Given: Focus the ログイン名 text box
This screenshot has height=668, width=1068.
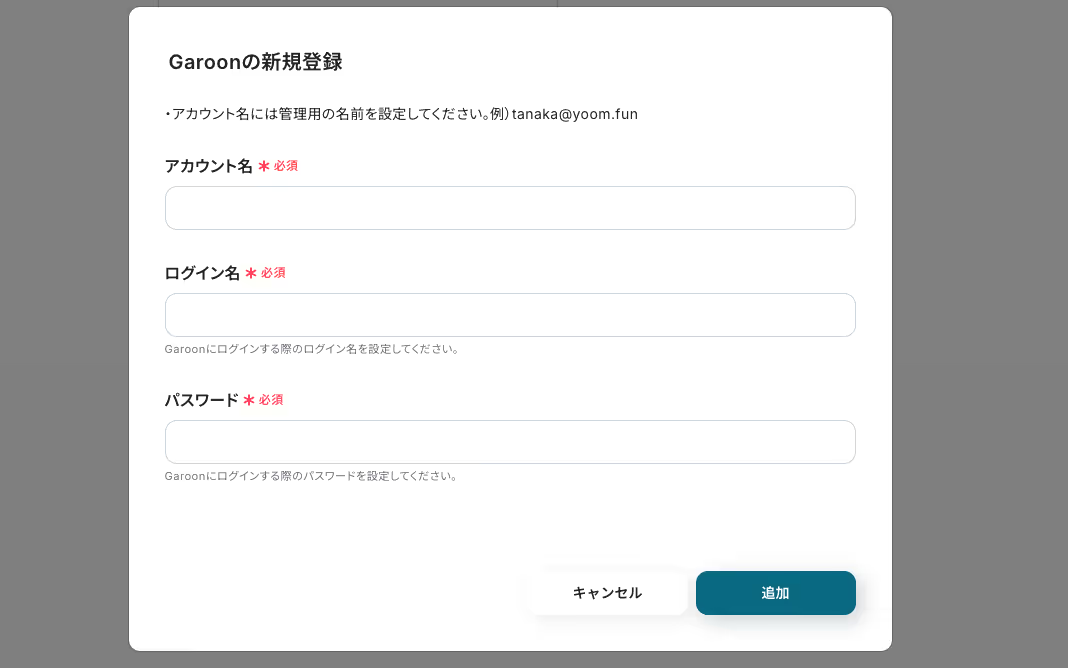Looking at the screenshot, I should (x=509, y=315).
